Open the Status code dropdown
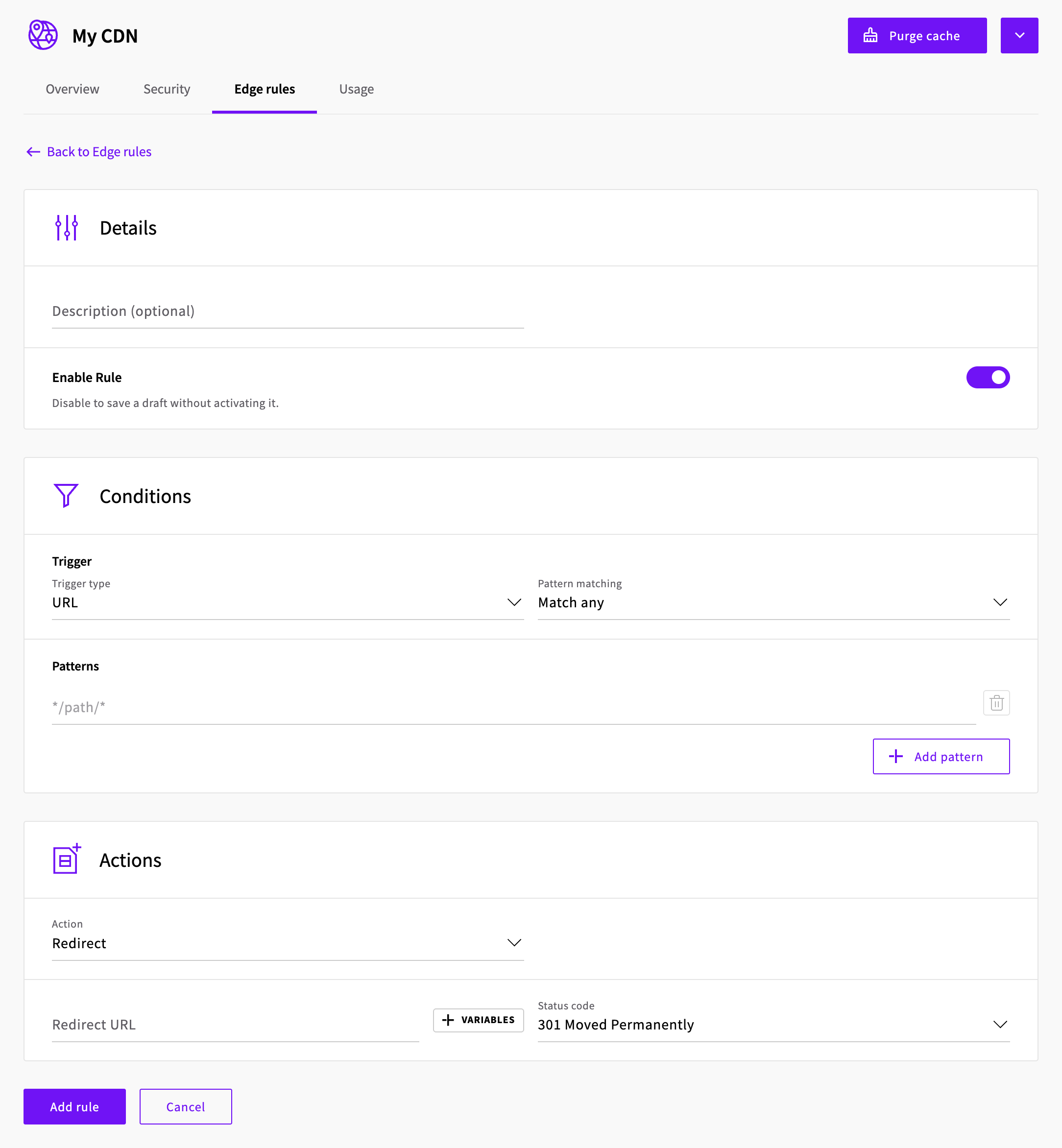1062x1148 pixels. pyautogui.click(x=773, y=1025)
